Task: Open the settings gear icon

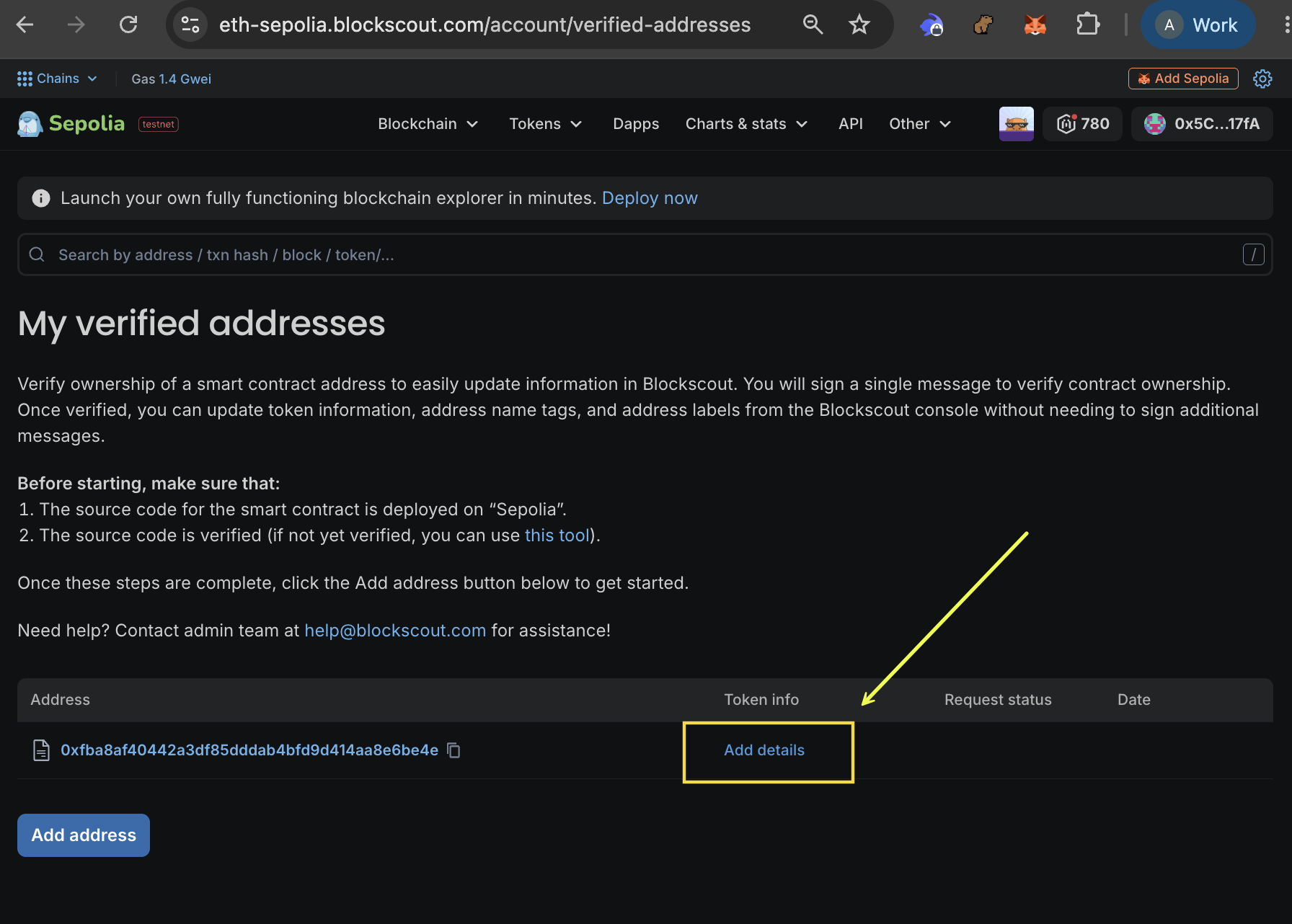Action: coord(1262,79)
